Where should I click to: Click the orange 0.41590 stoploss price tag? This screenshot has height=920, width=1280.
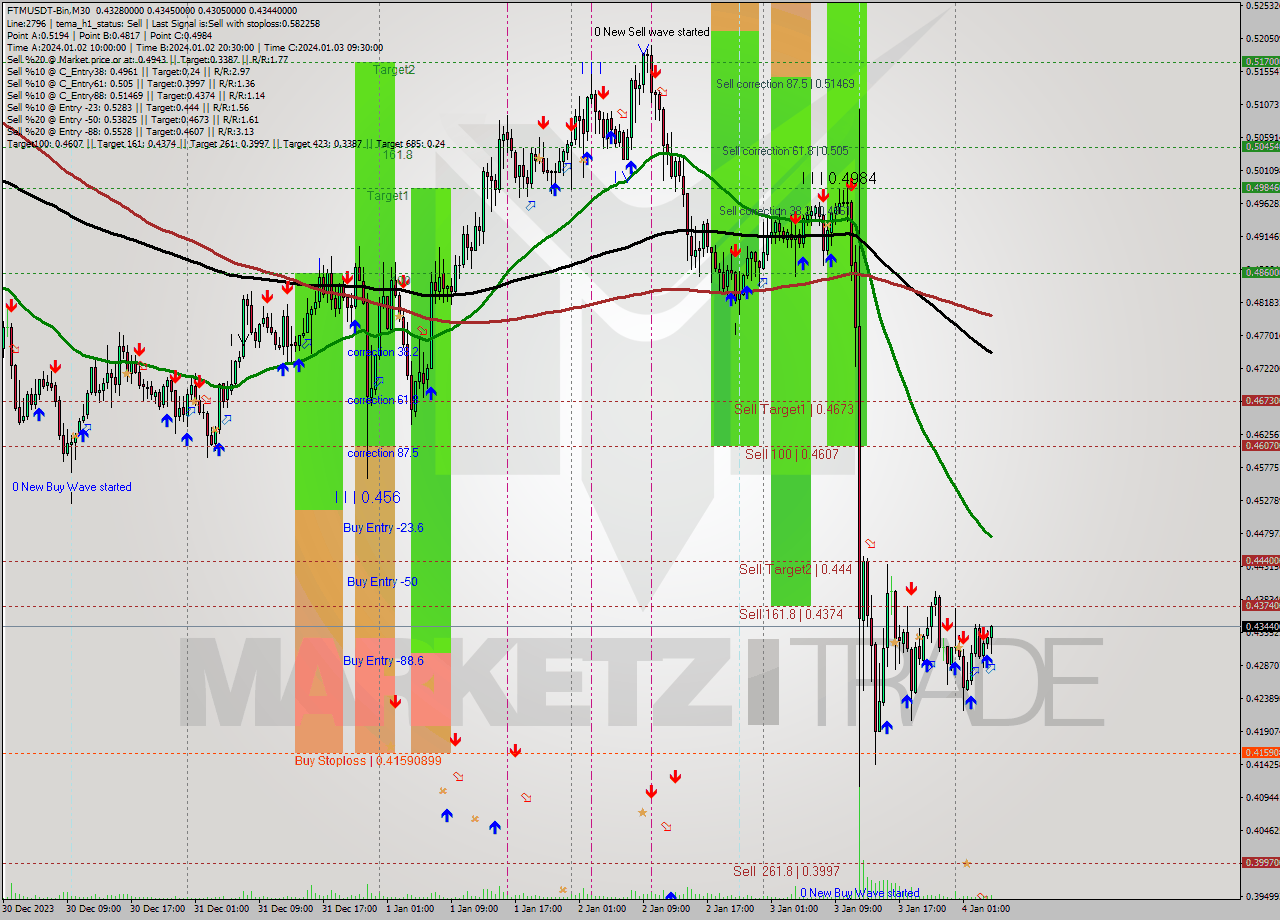point(1260,752)
